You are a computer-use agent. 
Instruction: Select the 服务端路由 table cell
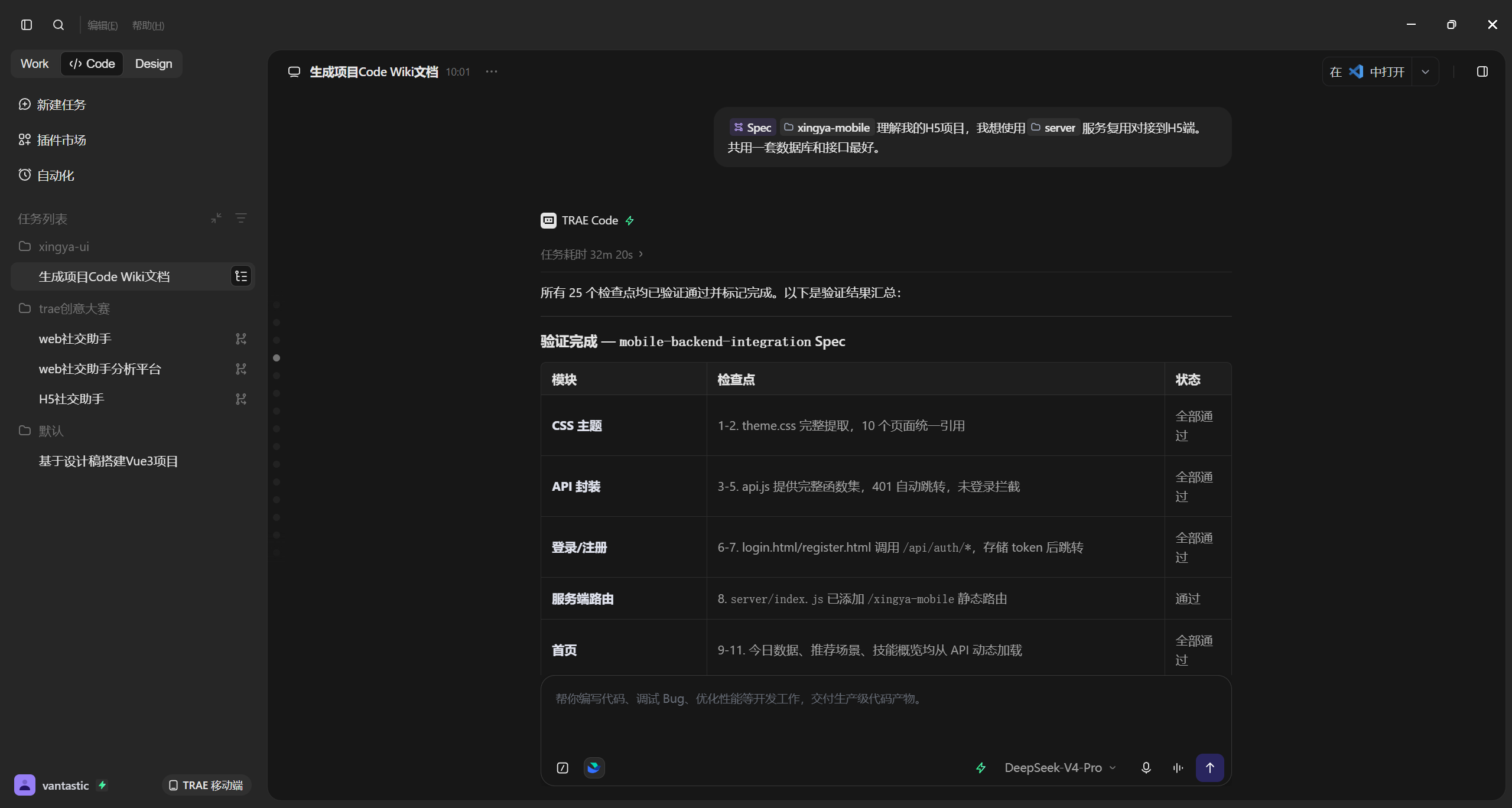(624, 598)
